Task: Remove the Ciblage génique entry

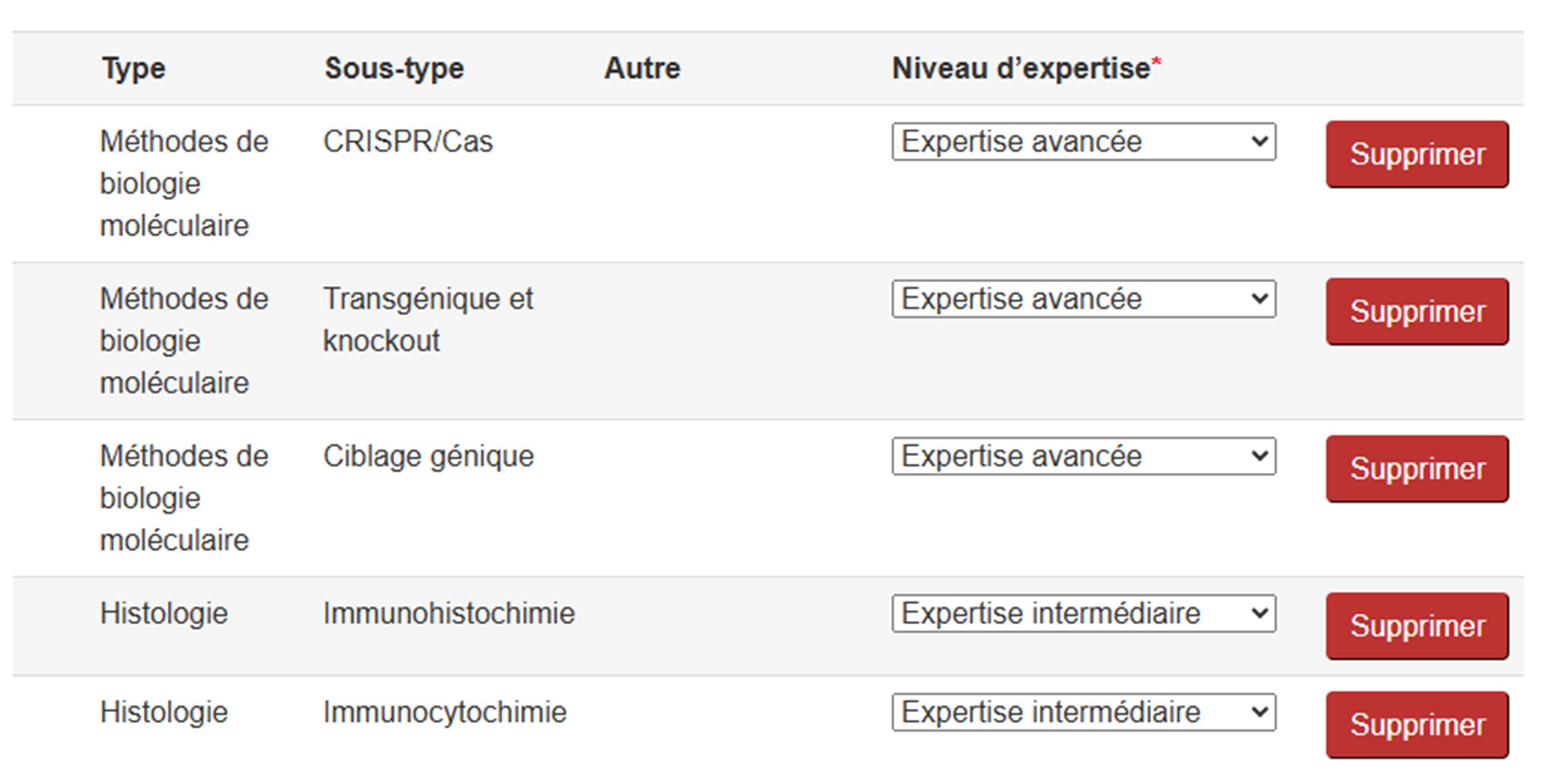Action: pyautogui.click(x=1416, y=469)
